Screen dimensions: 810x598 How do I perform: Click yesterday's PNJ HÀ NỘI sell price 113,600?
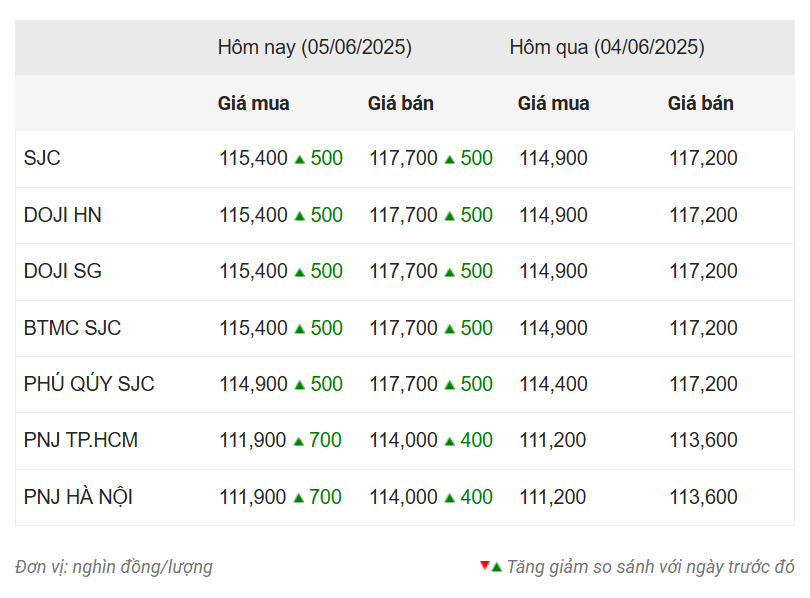point(703,497)
